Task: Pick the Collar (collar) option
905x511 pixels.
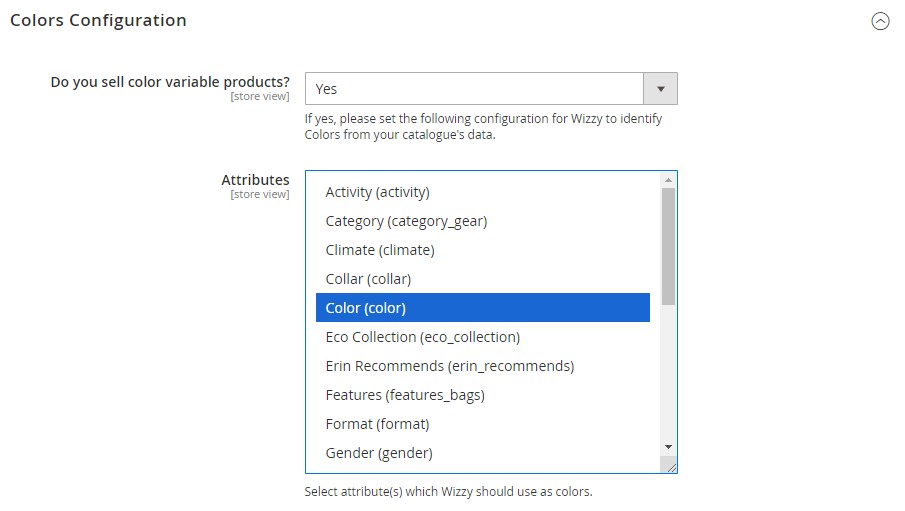Action: pos(368,279)
